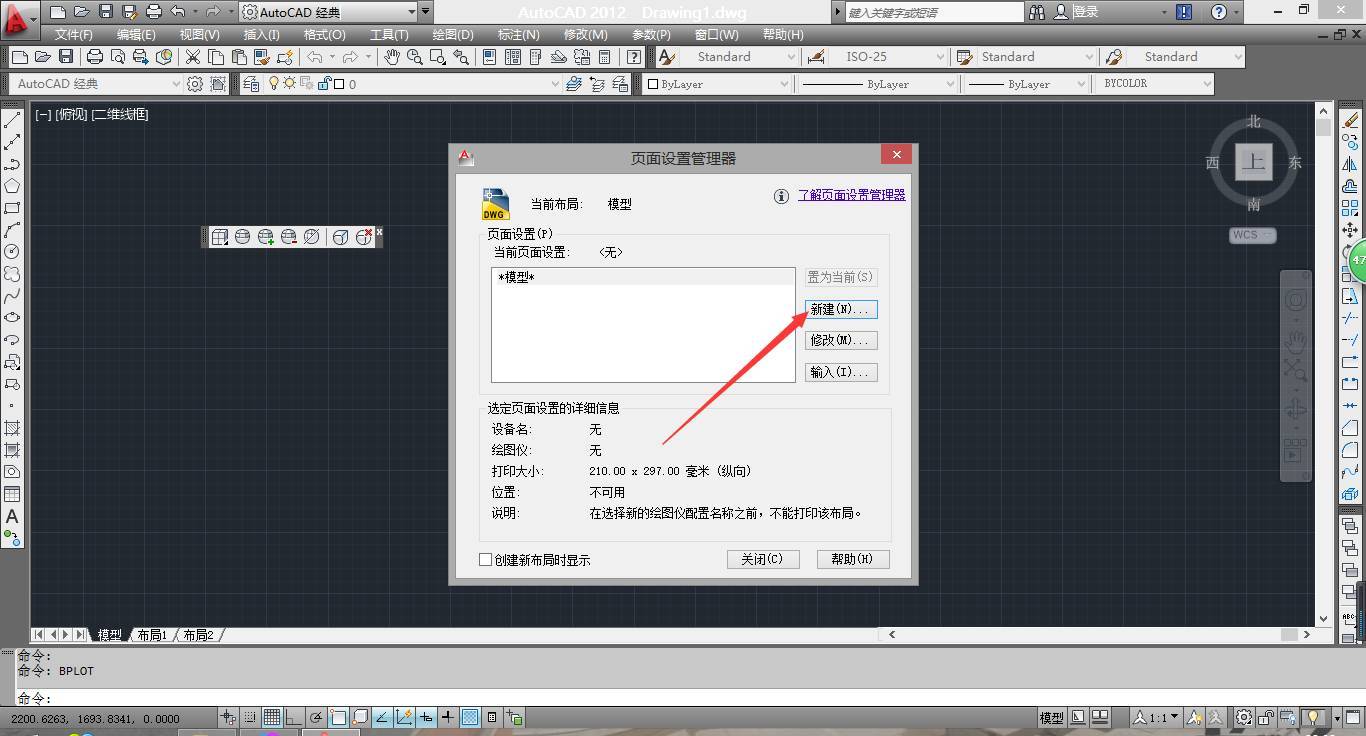Select the Rectangle tool in draw toolbar
Image resolution: width=1366 pixels, height=736 pixels.
click(13, 208)
